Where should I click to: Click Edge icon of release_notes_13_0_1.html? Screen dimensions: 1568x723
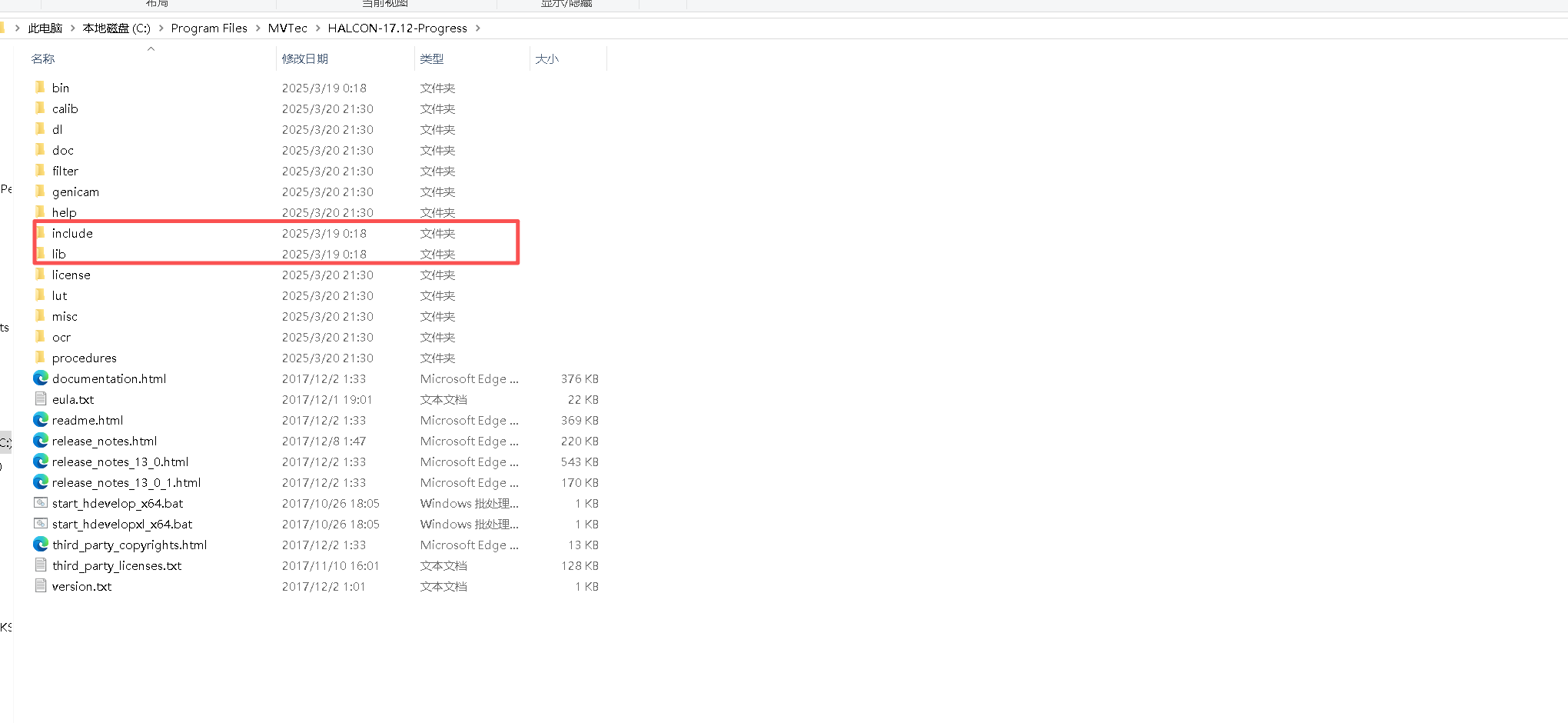[x=41, y=481]
